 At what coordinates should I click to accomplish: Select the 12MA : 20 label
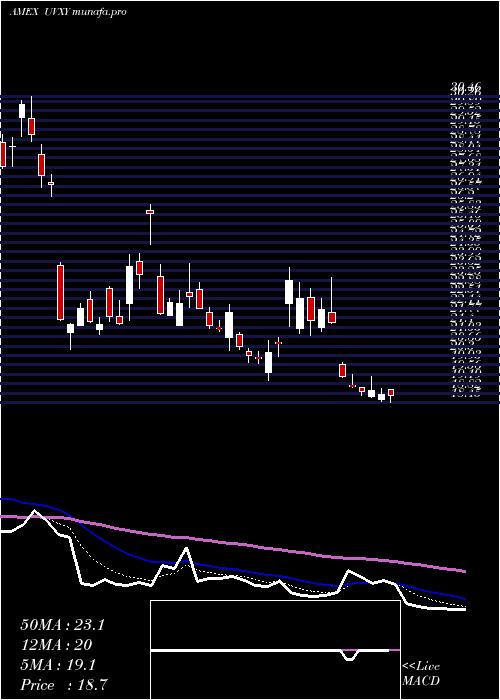tap(56, 645)
